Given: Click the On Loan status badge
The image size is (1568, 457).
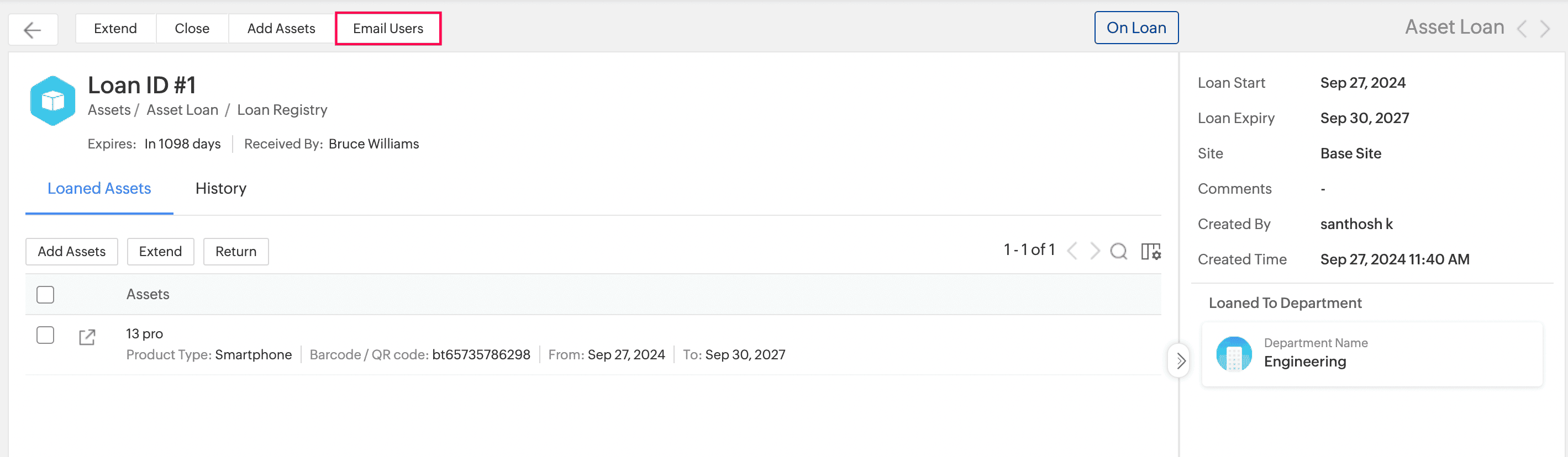Looking at the screenshot, I should pos(1136,28).
